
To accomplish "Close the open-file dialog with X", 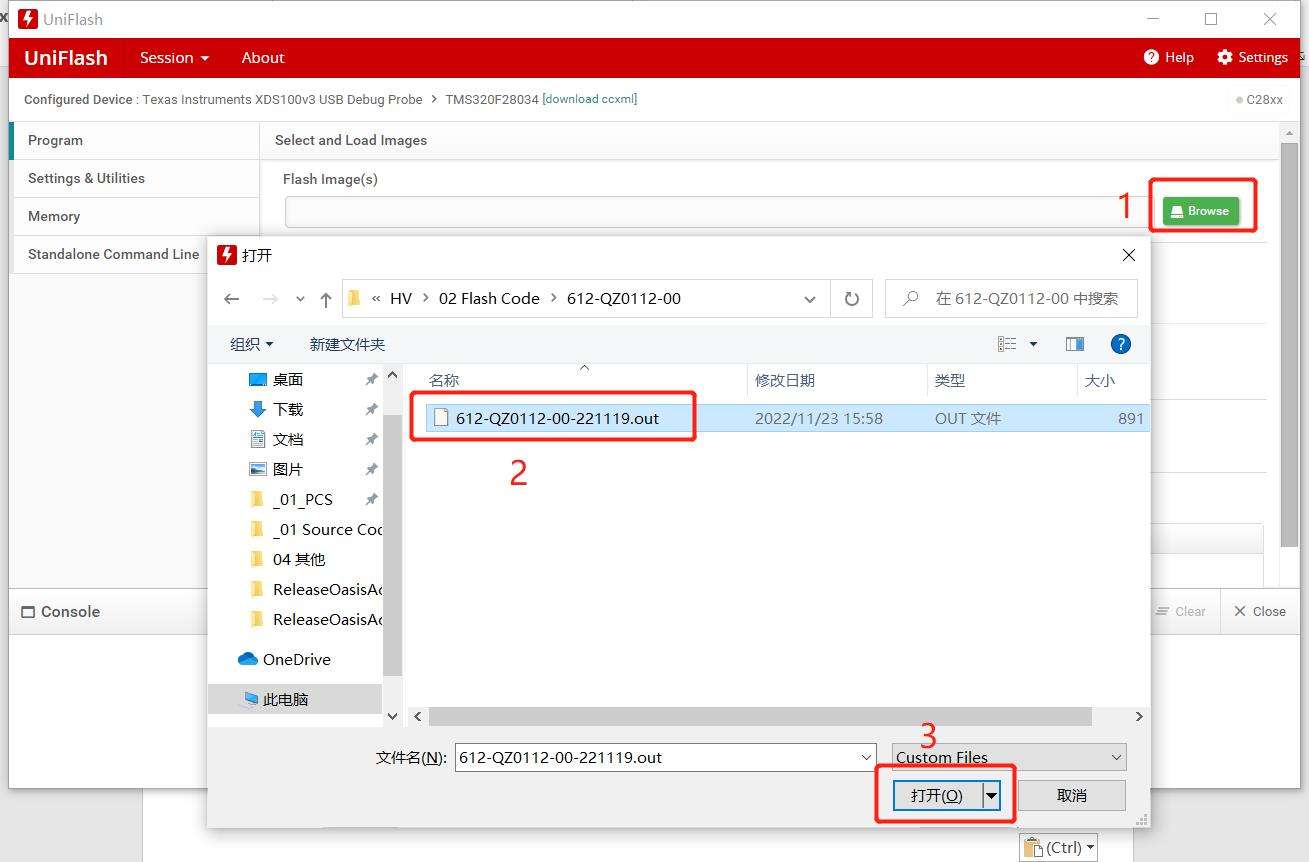I will [1129, 255].
